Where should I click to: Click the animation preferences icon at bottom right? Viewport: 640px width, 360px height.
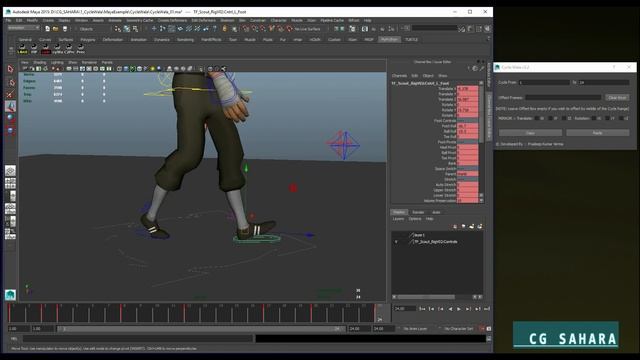489,329
